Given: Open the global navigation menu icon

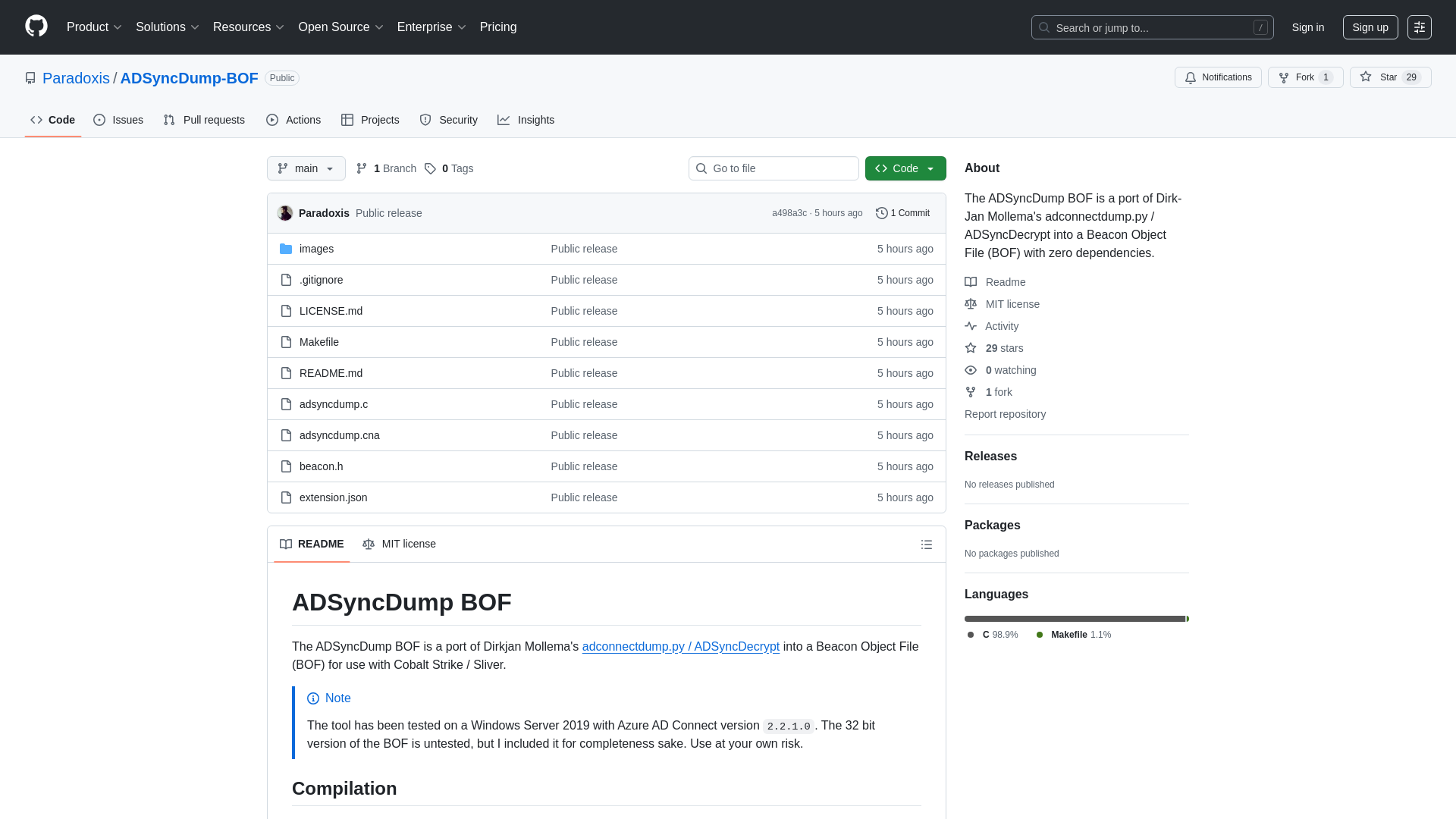Looking at the screenshot, I should tap(1420, 27).
